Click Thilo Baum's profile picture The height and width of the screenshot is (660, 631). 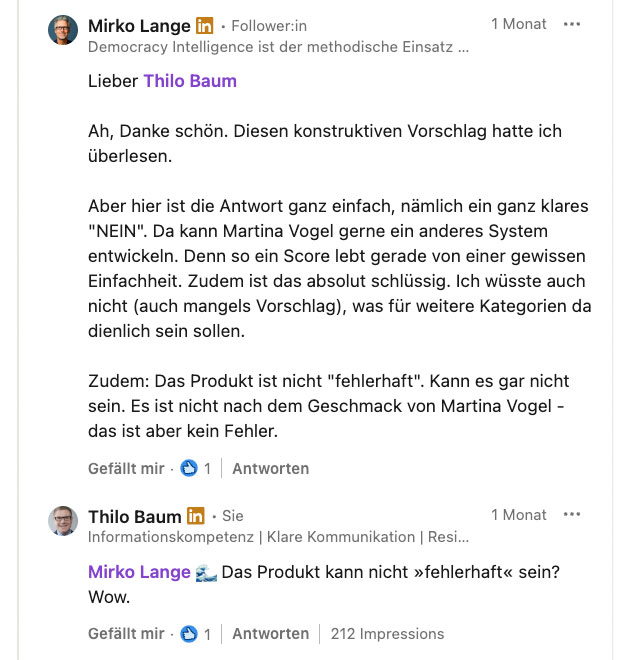point(63,521)
